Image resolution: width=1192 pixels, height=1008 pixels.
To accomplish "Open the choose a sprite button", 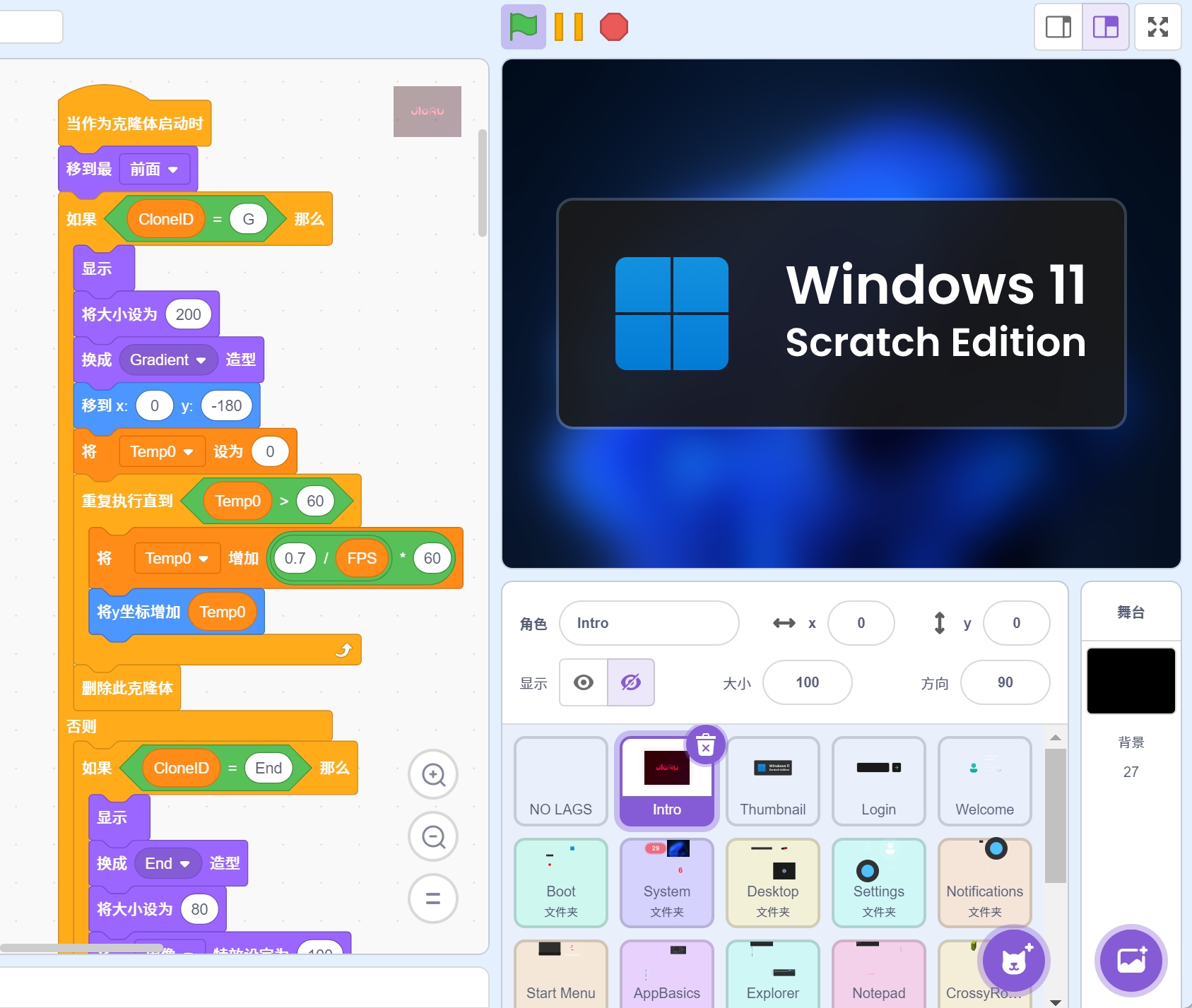I will click(1013, 961).
